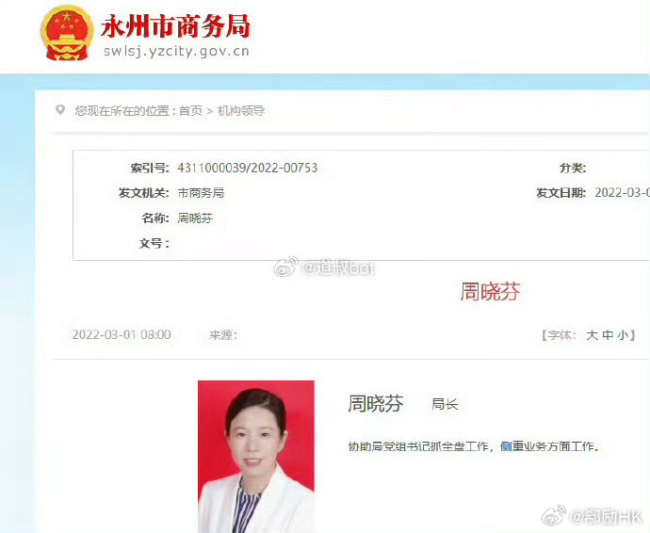Open the swlsj.yzcity.gov.cn address text

tap(176, 51)
